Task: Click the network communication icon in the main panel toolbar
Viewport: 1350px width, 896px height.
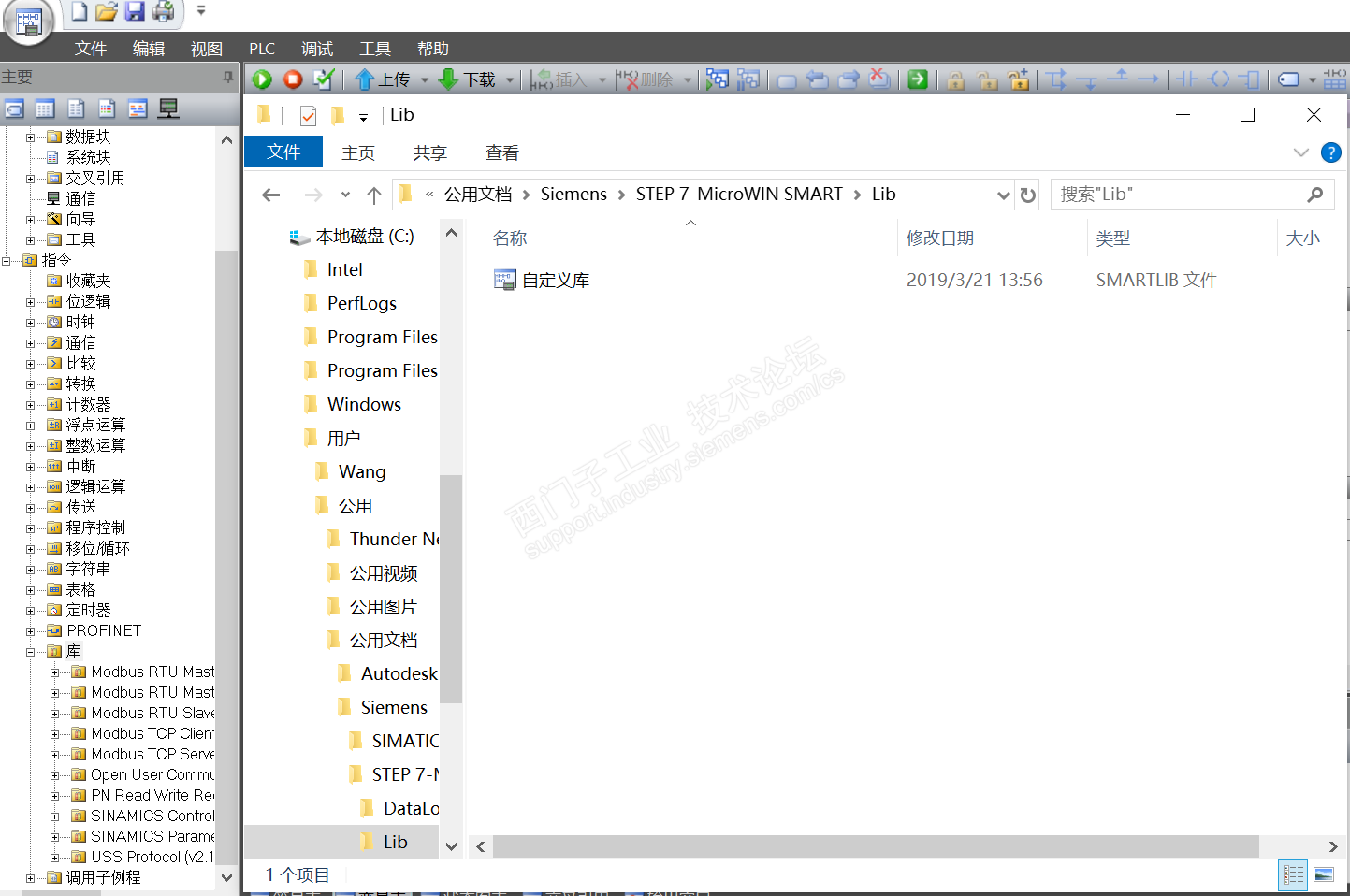Action: click(168, 108)
